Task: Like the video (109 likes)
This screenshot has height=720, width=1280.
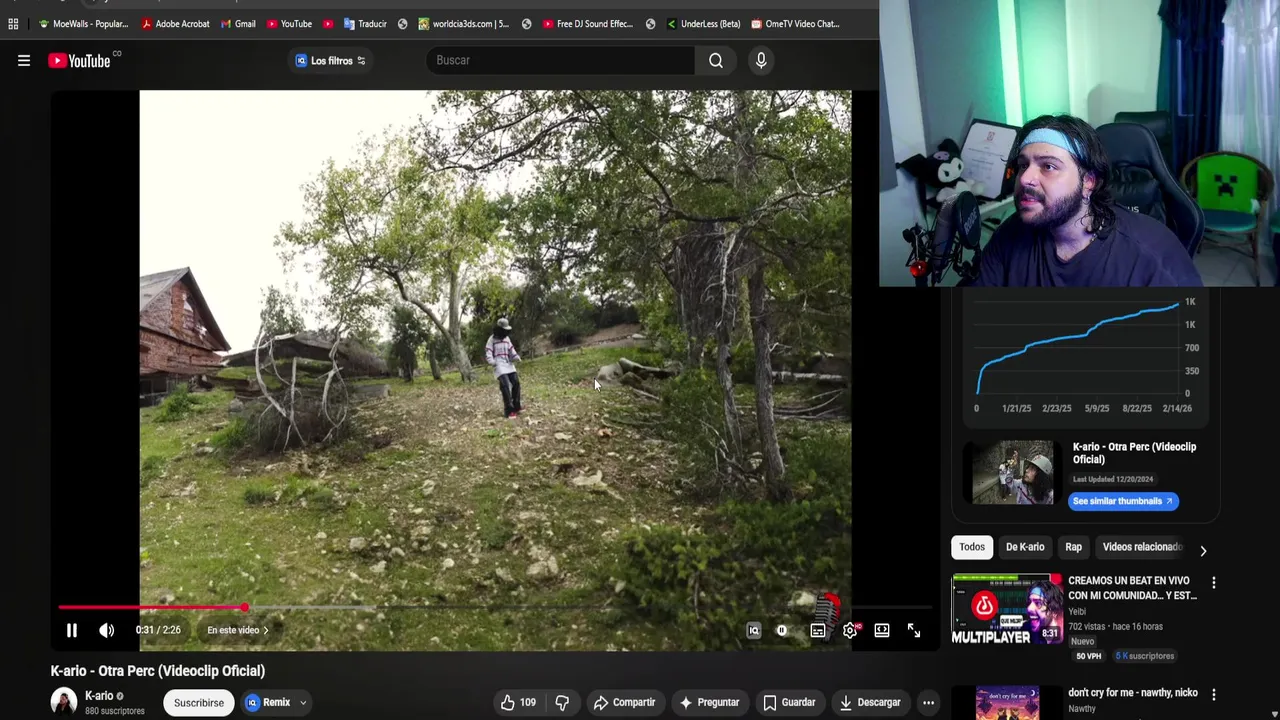Action: 518,702
